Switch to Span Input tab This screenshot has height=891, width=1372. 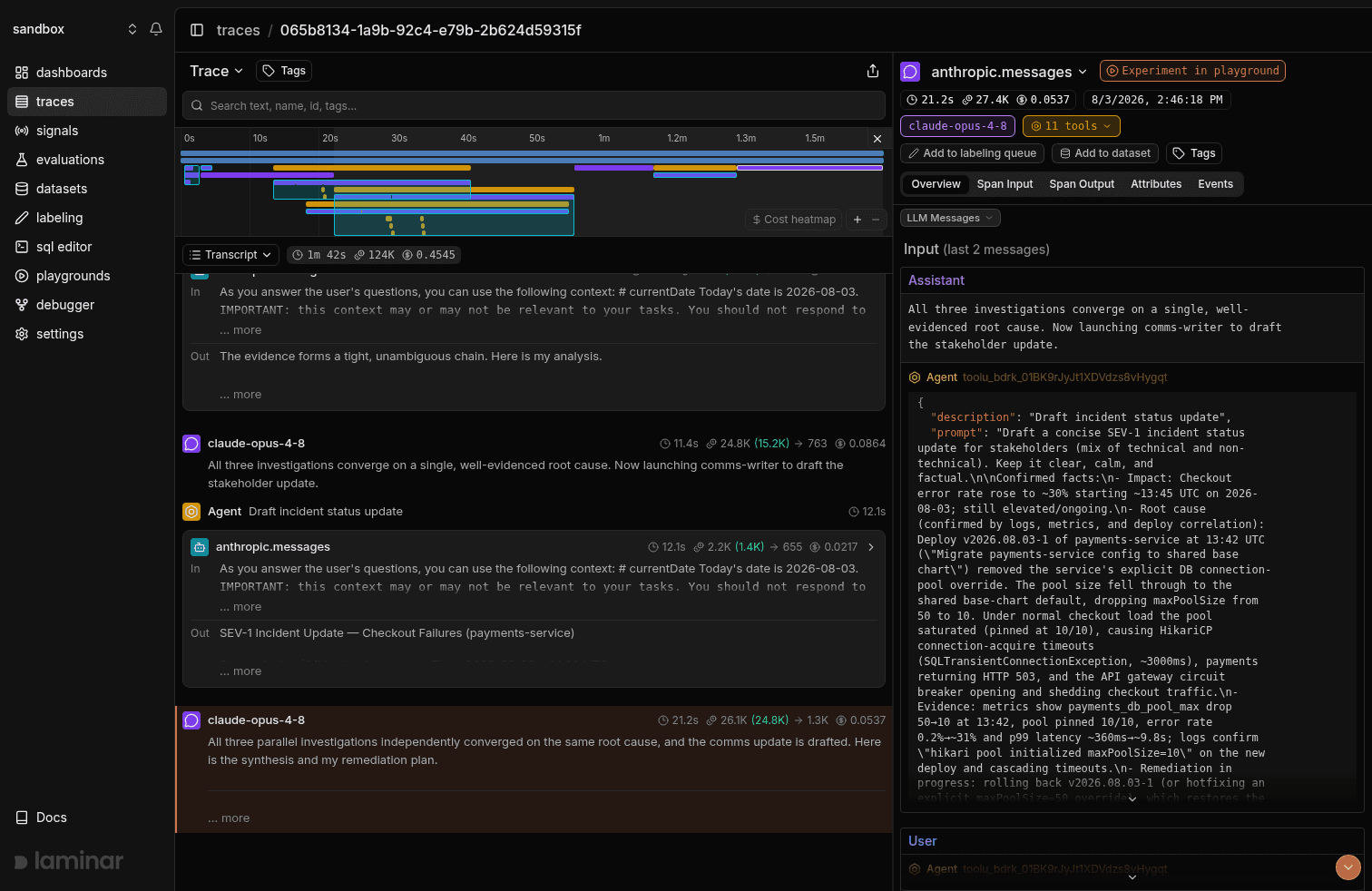pos(1004,184)
